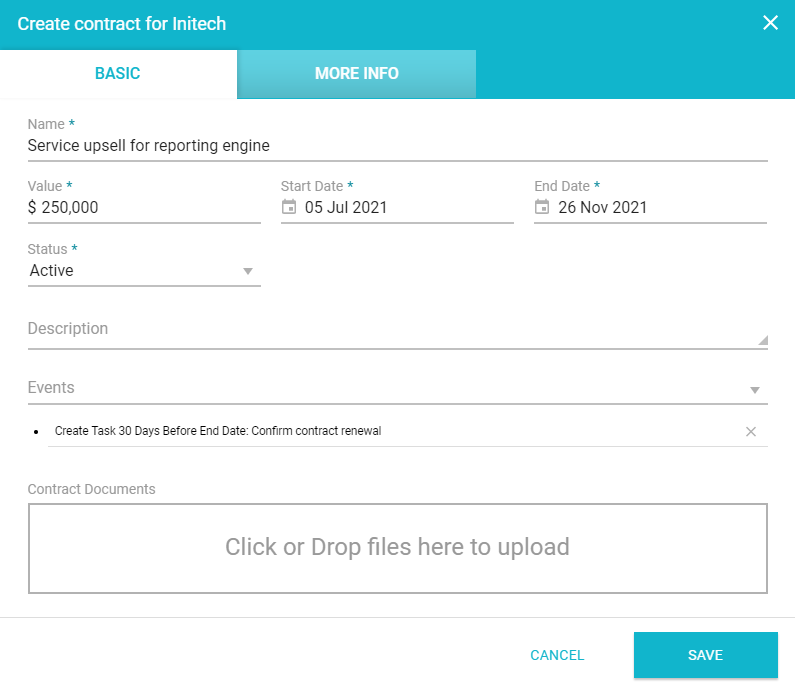Select the 26 Nov 2021 end date text
Viewport: 795px width, 685px height.
pyautogui.click(x=603, y=208)
